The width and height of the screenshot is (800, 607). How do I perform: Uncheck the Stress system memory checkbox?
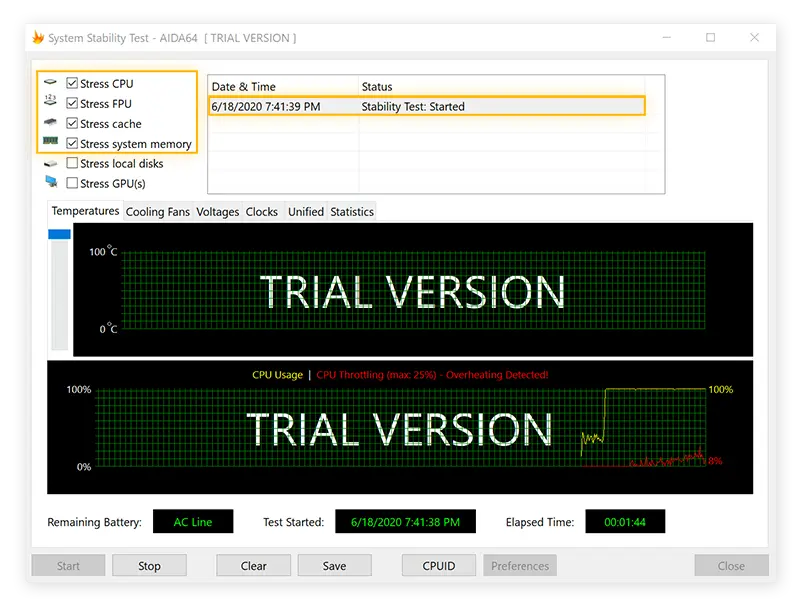pyautogui.click(x=72, y=143)
